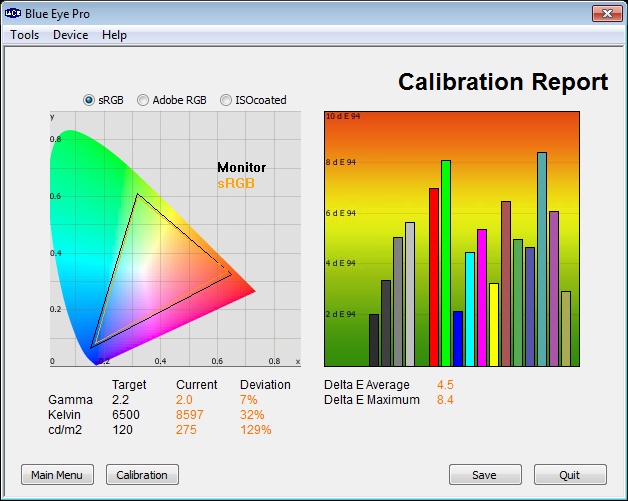The width and height of the screenshot is (628, 501).
Task: Click the Deviation column header
Action: (265, 385)
